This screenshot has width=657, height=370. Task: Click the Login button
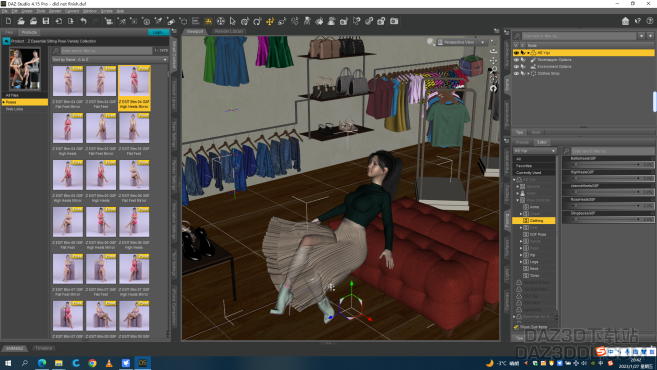(158, 32)
